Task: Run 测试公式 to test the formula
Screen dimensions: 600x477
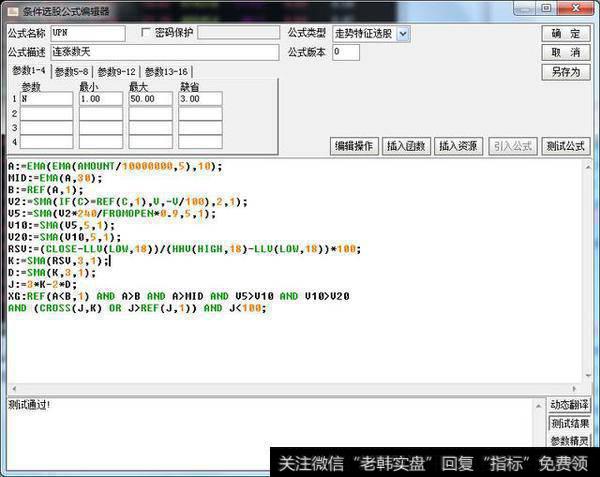Action: point(565,146)
